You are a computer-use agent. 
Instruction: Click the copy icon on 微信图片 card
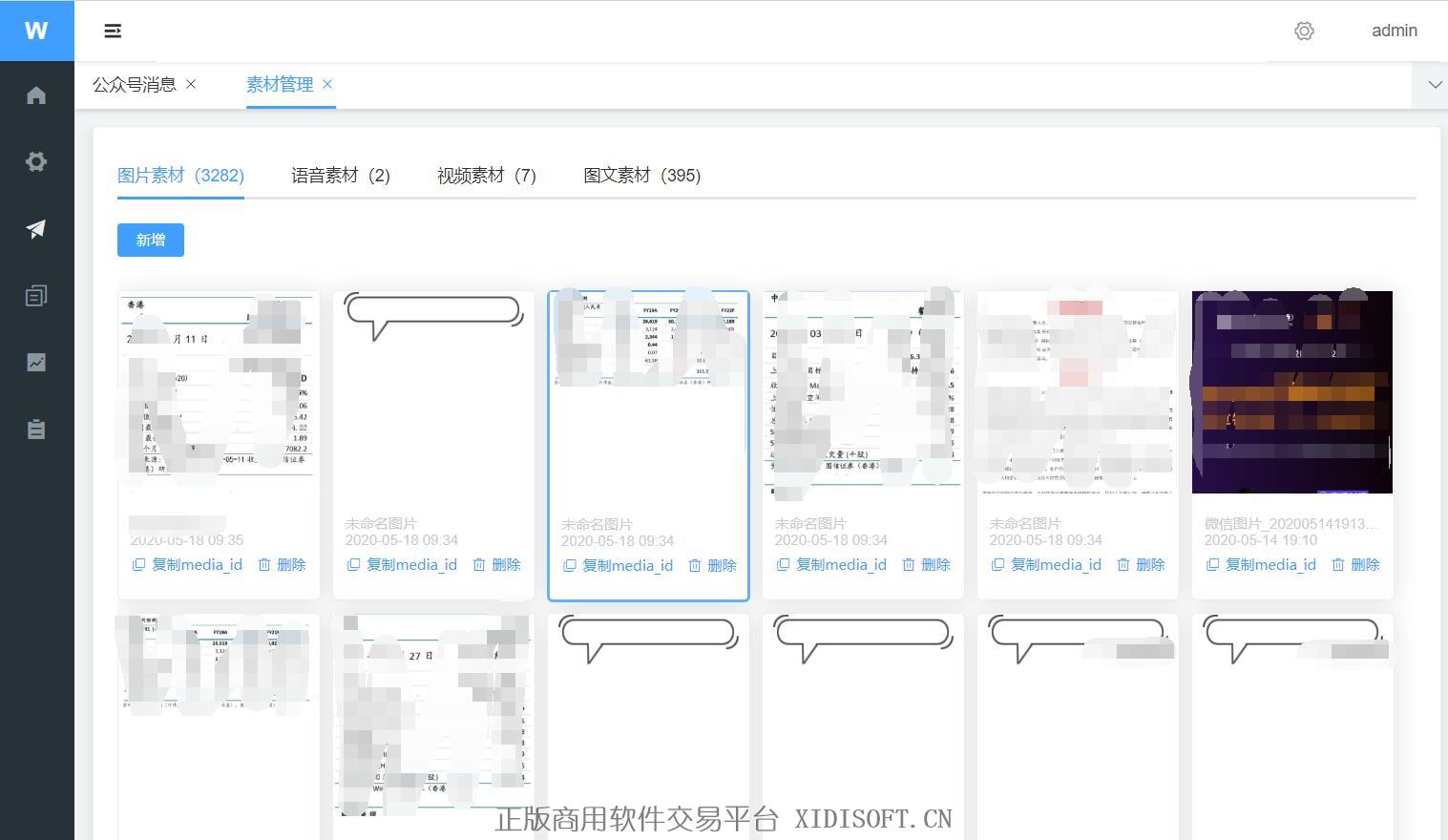1212,565
